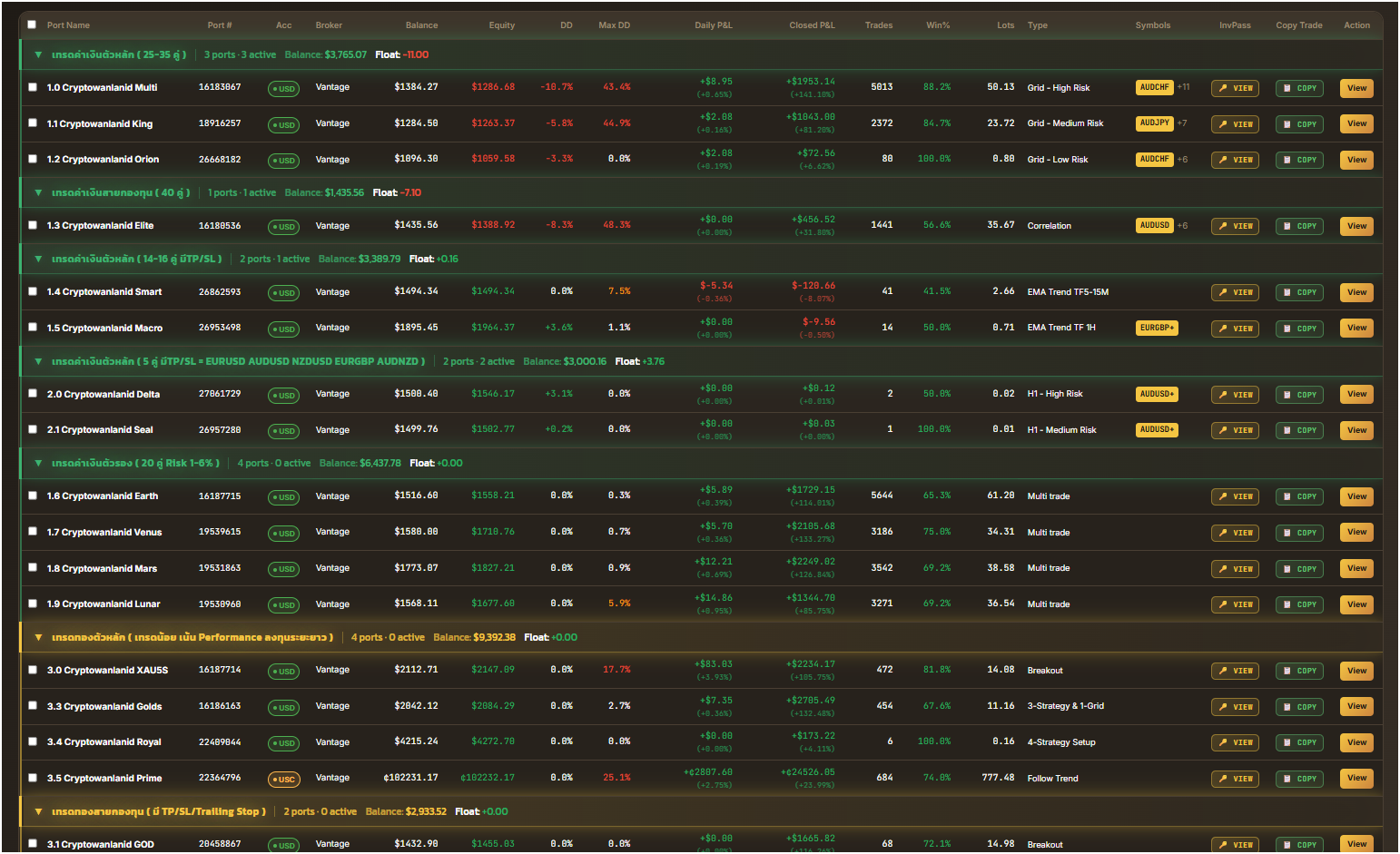Check the box for 1.1 Cryptowanlanid King
This screenshot has height=854, width=1400.
pyautogui.click(x=33, y=123)
